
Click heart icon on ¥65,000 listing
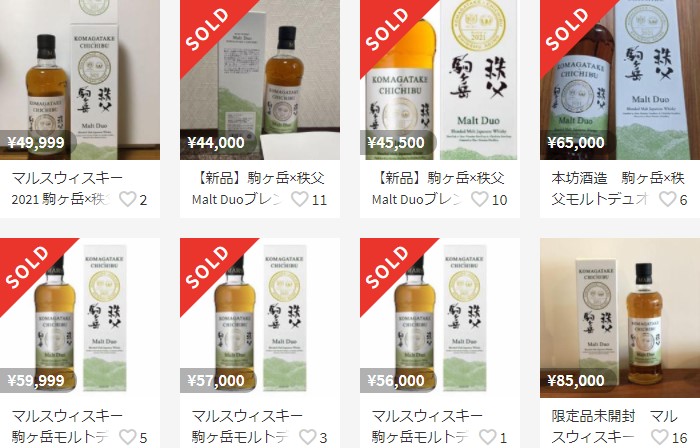point(668,199)
